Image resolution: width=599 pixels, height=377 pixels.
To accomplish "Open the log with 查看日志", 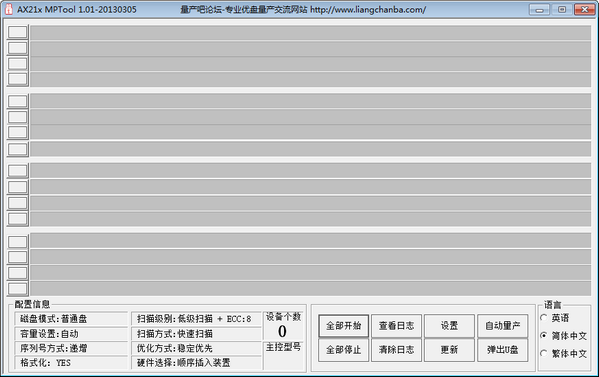I will (397, 326).
